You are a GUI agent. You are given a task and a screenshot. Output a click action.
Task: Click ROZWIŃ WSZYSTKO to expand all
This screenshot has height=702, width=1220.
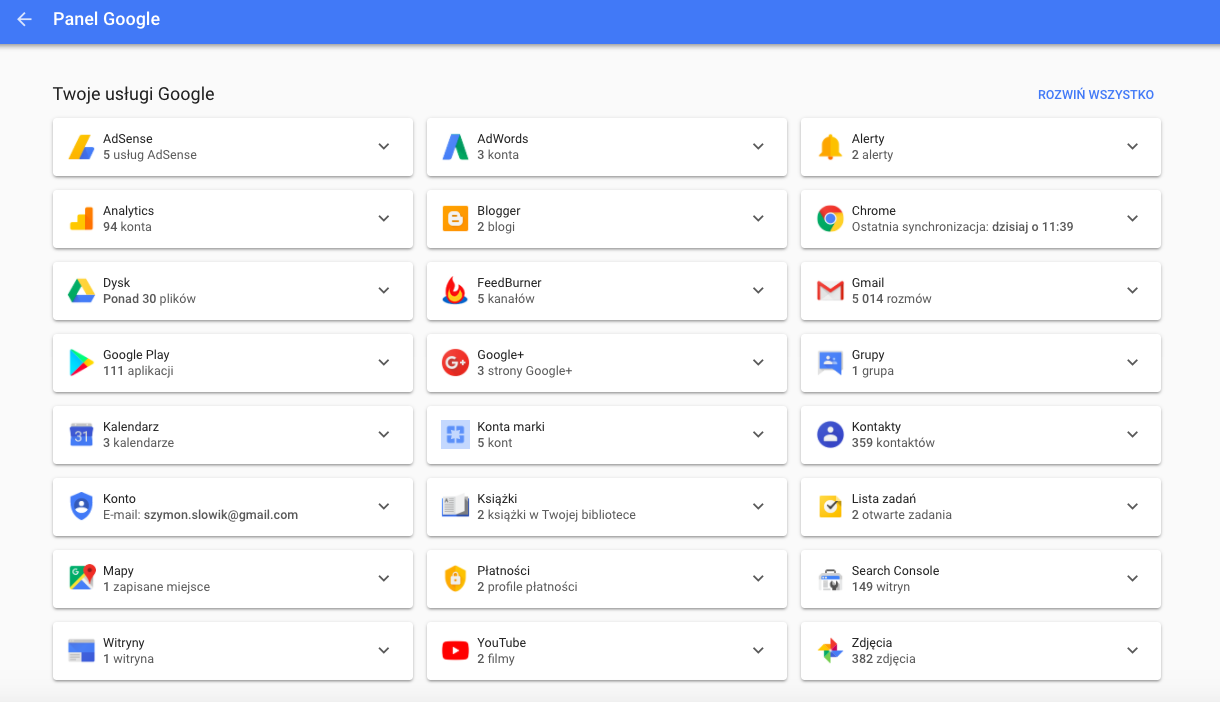[x=1096, y=95]
